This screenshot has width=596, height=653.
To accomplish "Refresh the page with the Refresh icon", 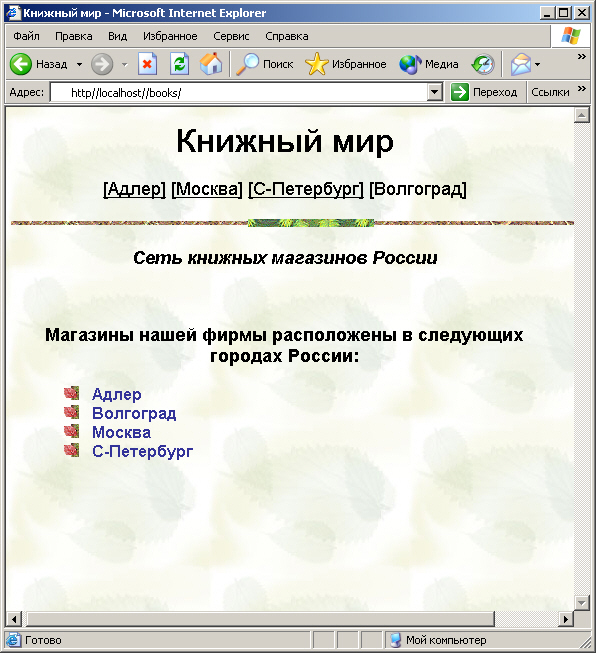I will tap(180, 64).
